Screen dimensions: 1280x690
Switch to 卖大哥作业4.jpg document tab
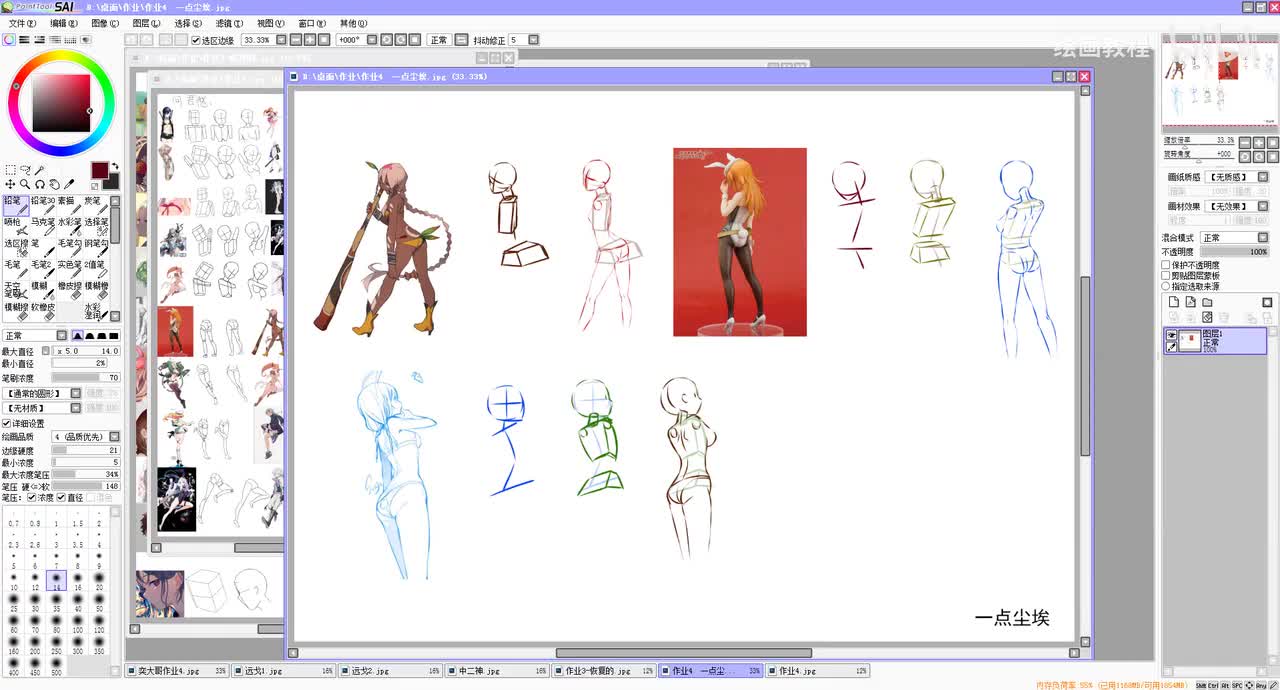click(177, 671)
